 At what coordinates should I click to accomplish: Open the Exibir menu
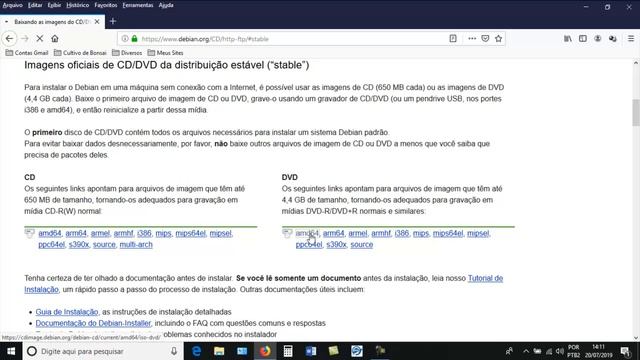(x=54, y=5)
